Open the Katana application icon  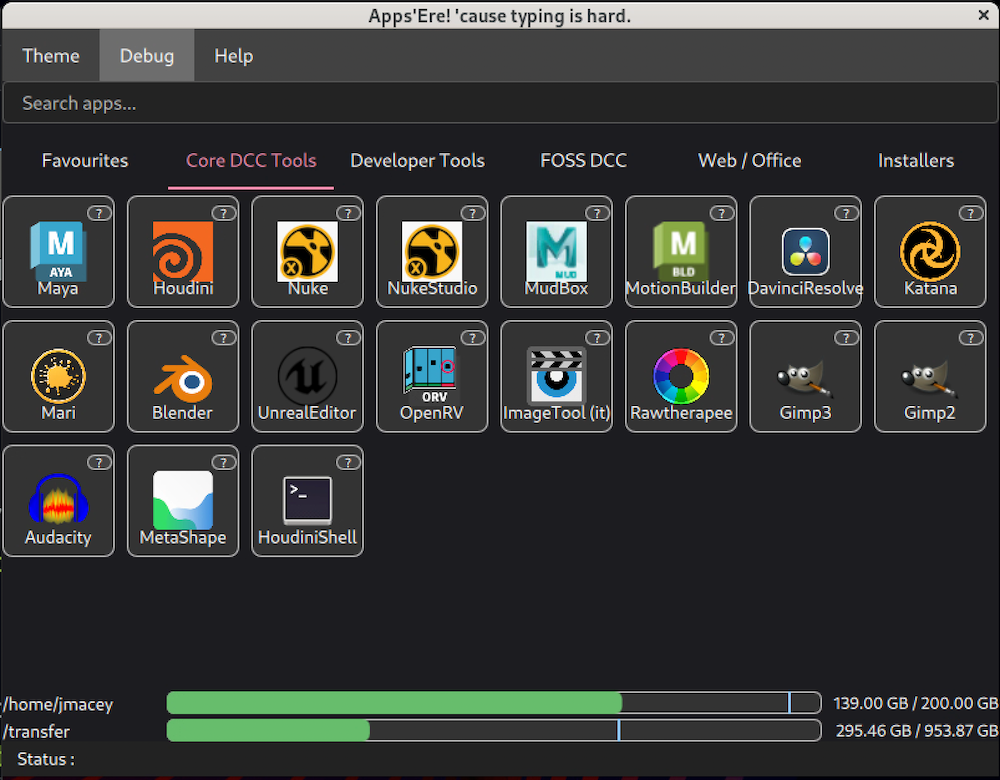coord(930,250)
